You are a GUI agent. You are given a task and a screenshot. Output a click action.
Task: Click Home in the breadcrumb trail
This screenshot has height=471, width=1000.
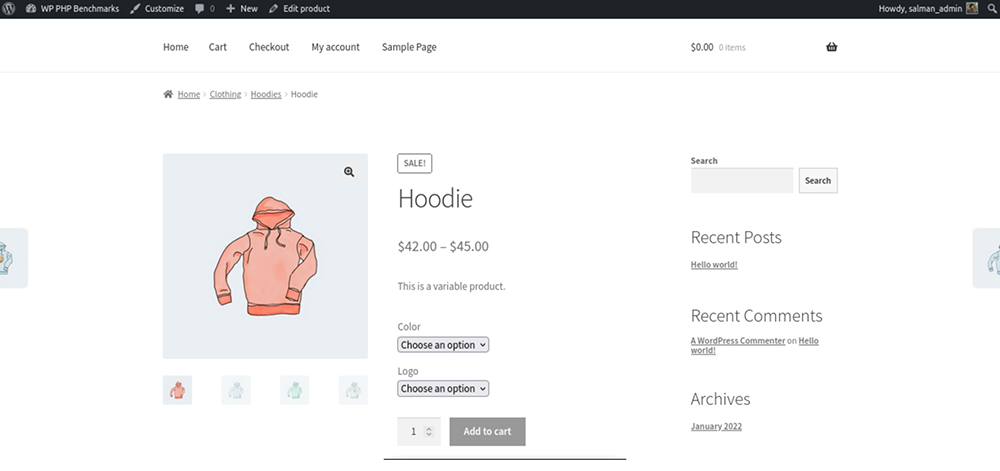pyautogui.click(x=189, y=94)
